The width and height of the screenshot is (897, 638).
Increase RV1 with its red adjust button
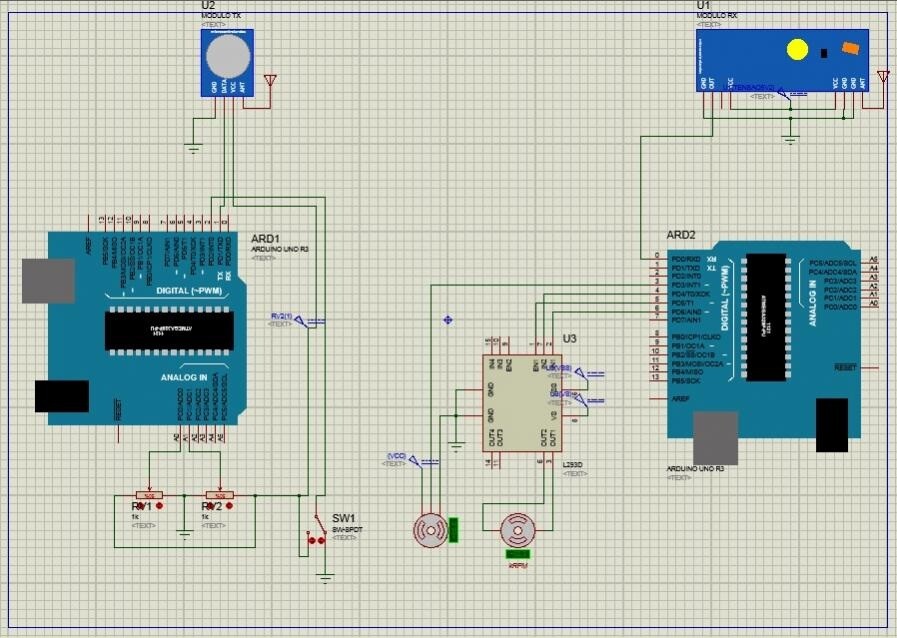coord(160,506)
